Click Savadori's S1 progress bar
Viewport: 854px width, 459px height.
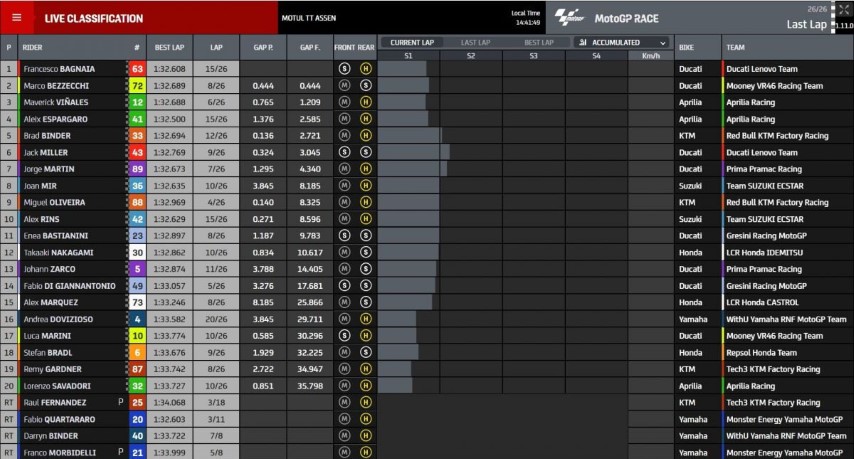click(395, 385)
